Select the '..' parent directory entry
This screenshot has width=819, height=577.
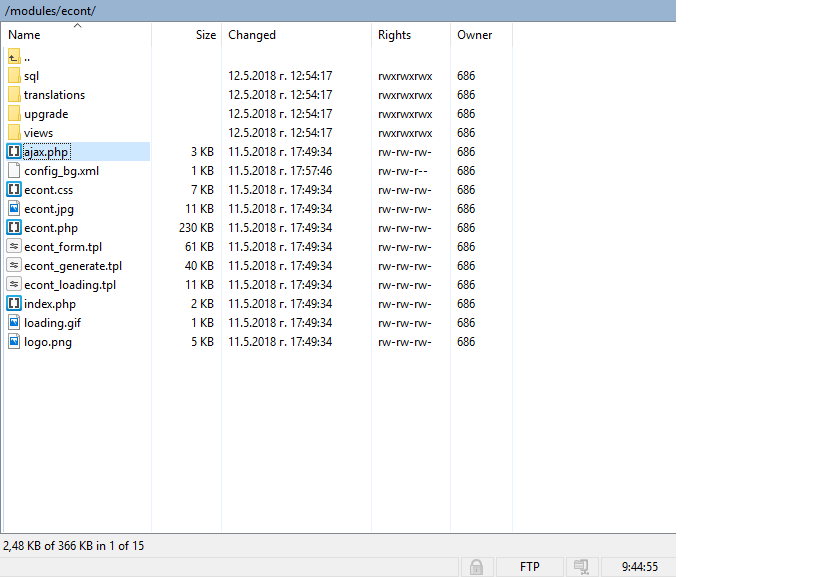(x=27, y=57)
